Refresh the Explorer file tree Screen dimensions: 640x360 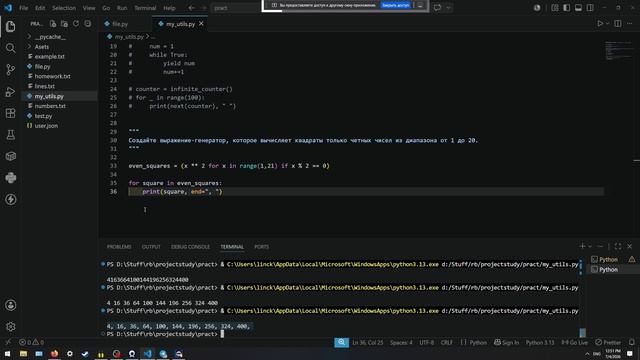pos(76,24)
